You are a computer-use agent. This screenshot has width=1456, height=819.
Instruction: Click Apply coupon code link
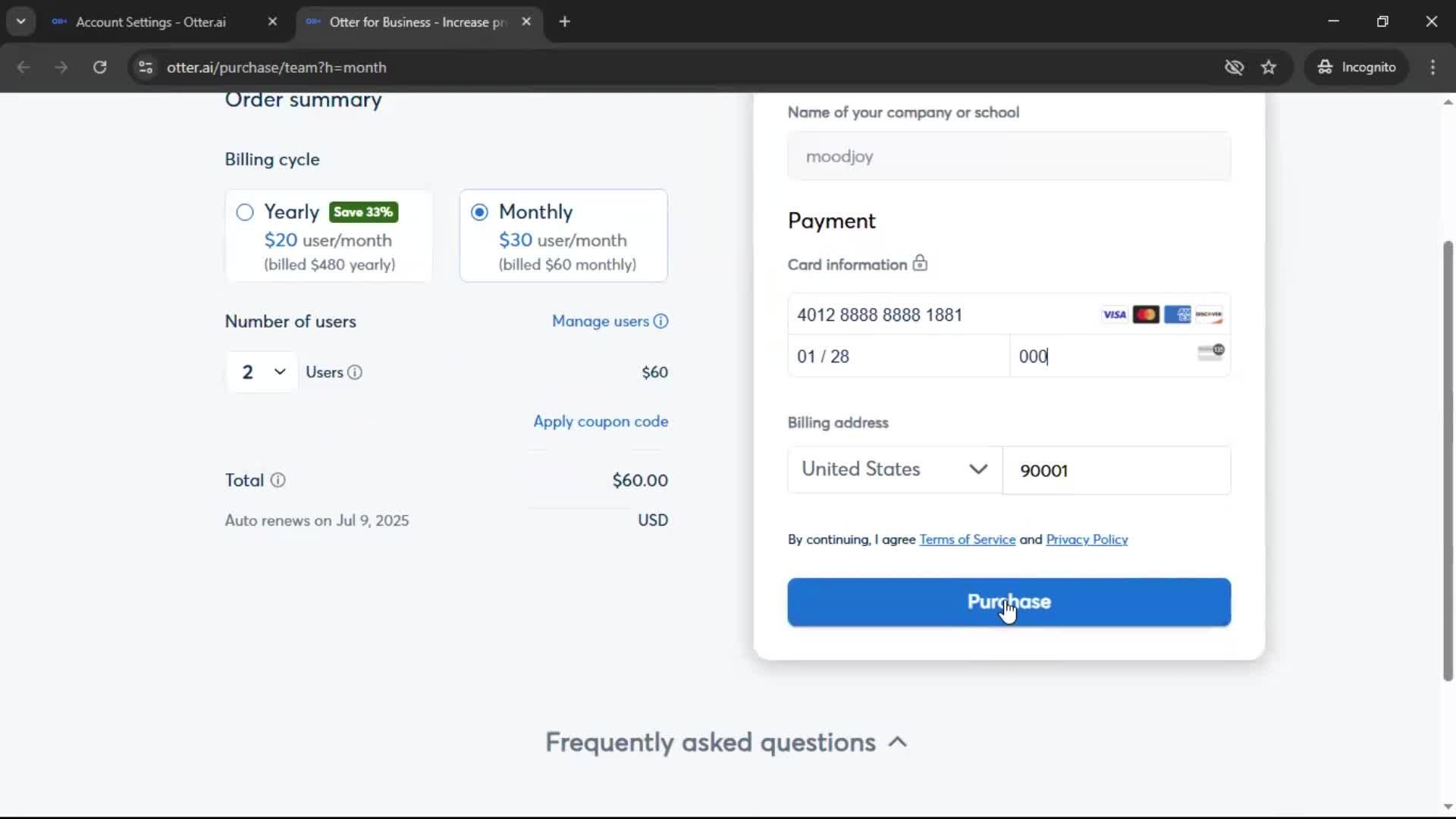601,422
